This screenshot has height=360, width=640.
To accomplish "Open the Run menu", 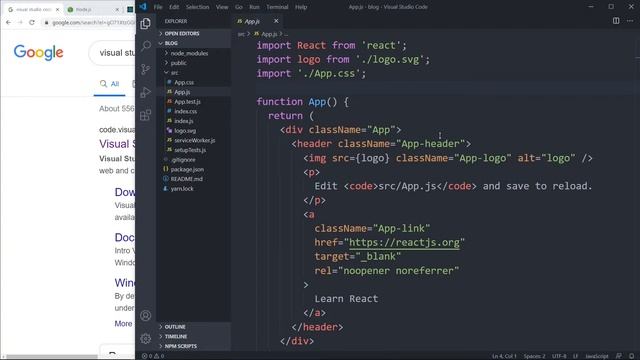I will 254,7.
